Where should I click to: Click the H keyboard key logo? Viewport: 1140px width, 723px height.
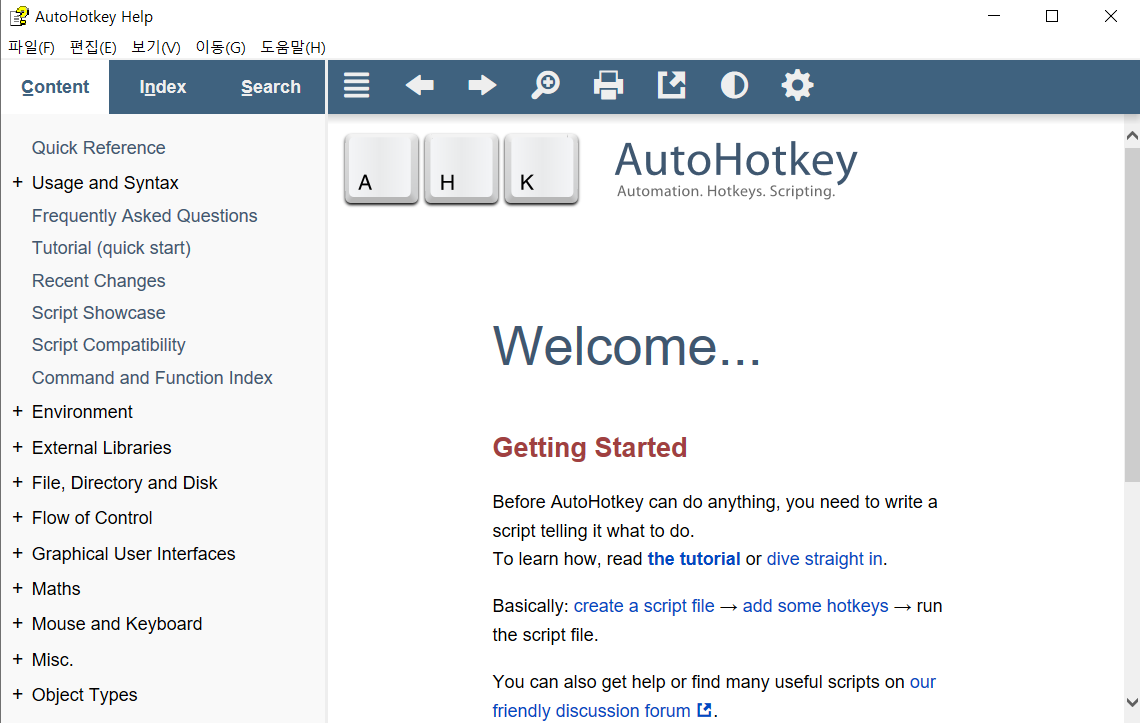click(462, 169)
